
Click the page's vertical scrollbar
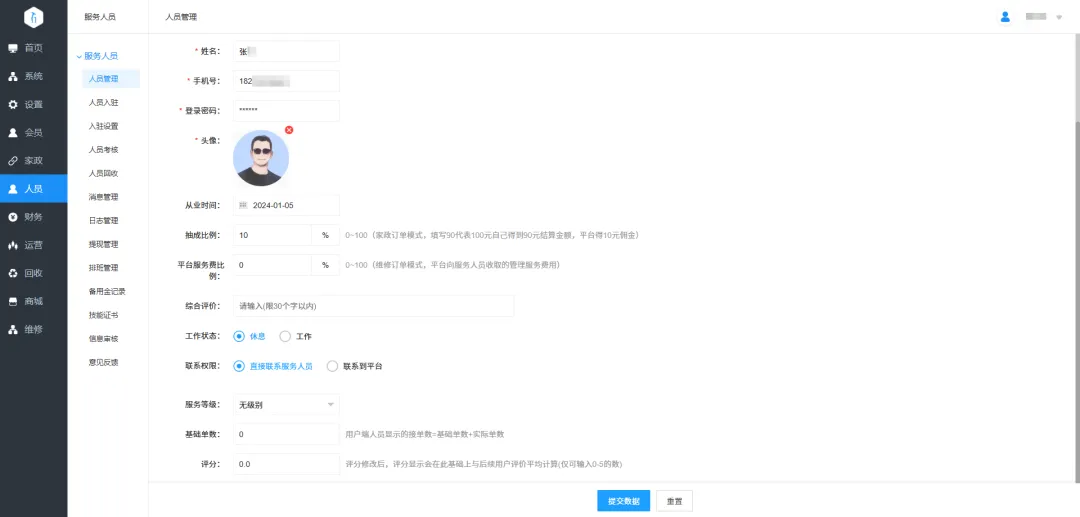[1075, 150]
